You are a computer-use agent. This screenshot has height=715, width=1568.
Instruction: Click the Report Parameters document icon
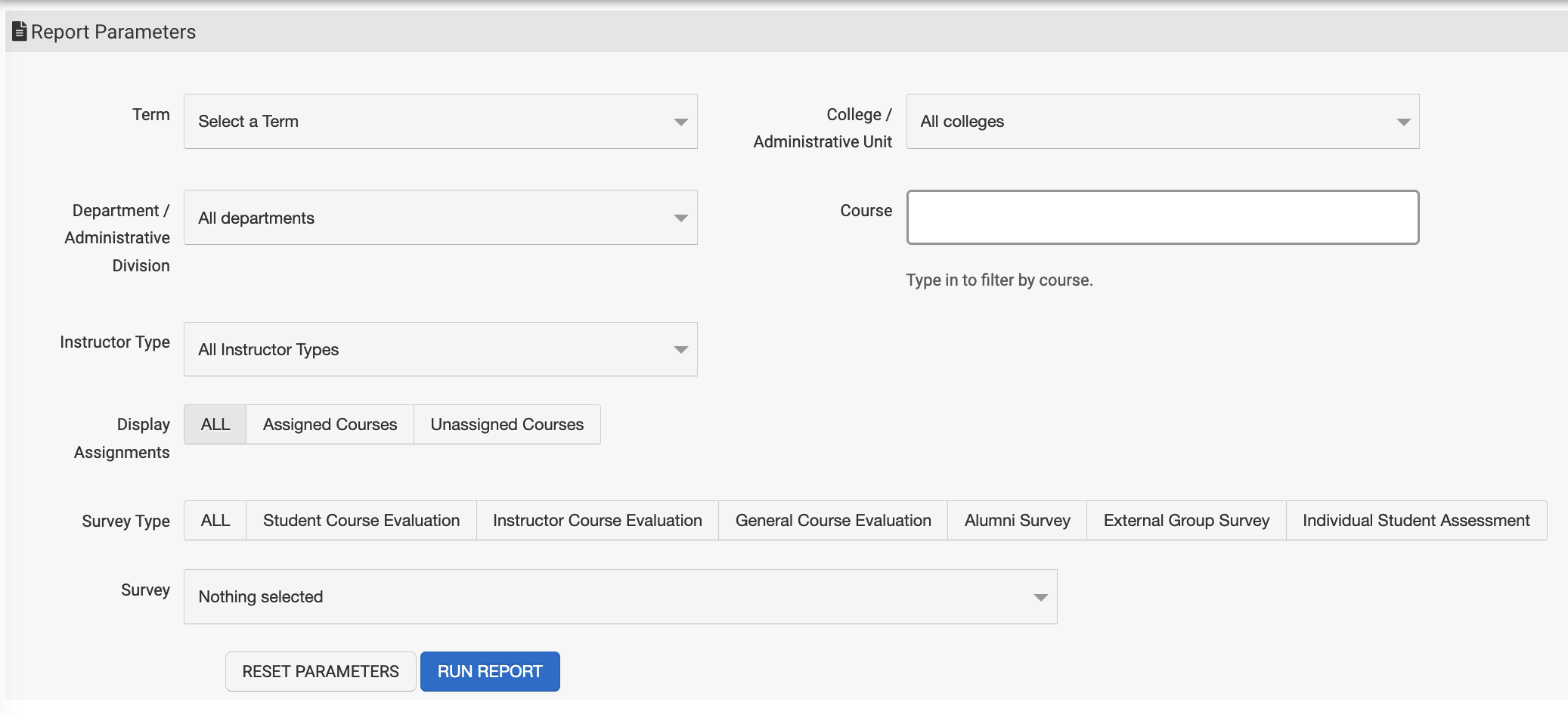[20, 32]
